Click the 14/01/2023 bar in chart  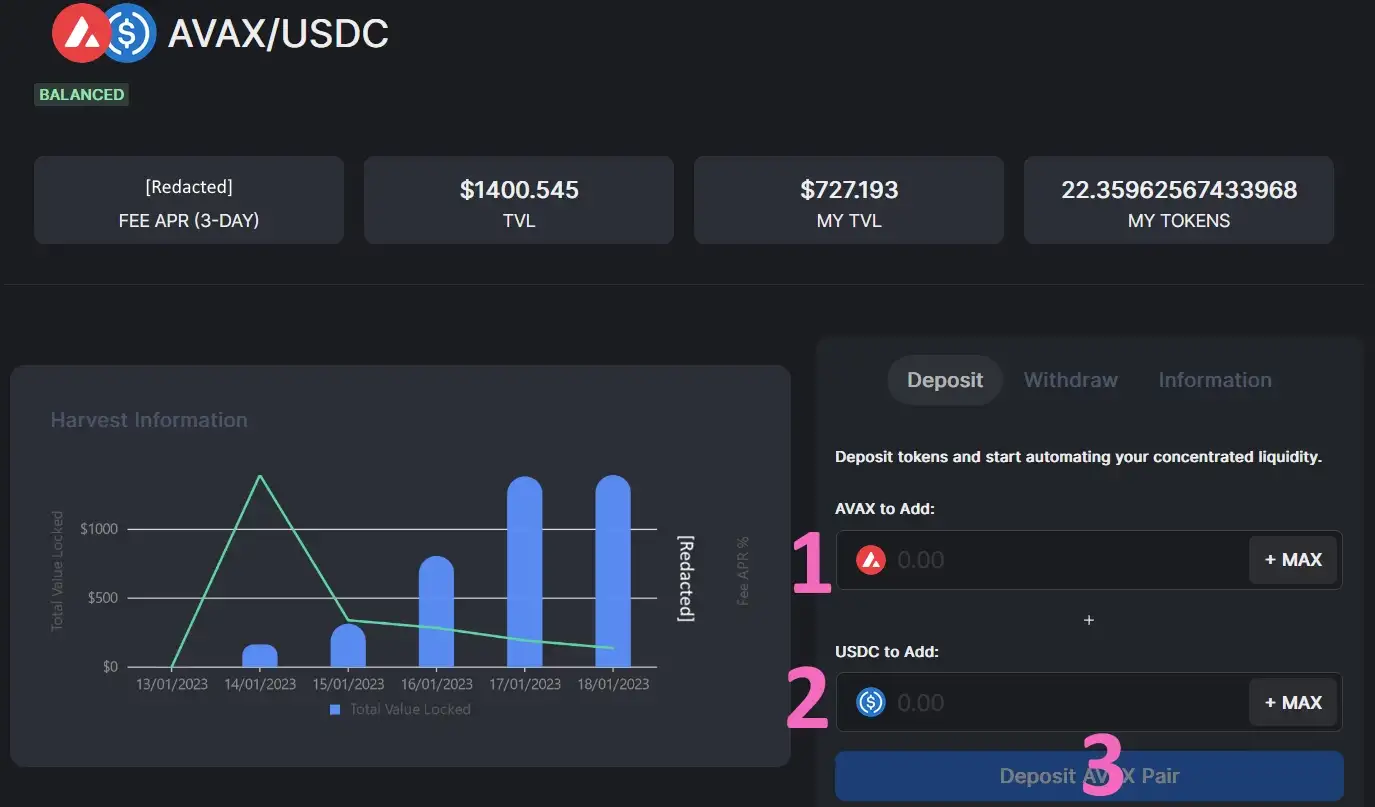click(260, 656)
